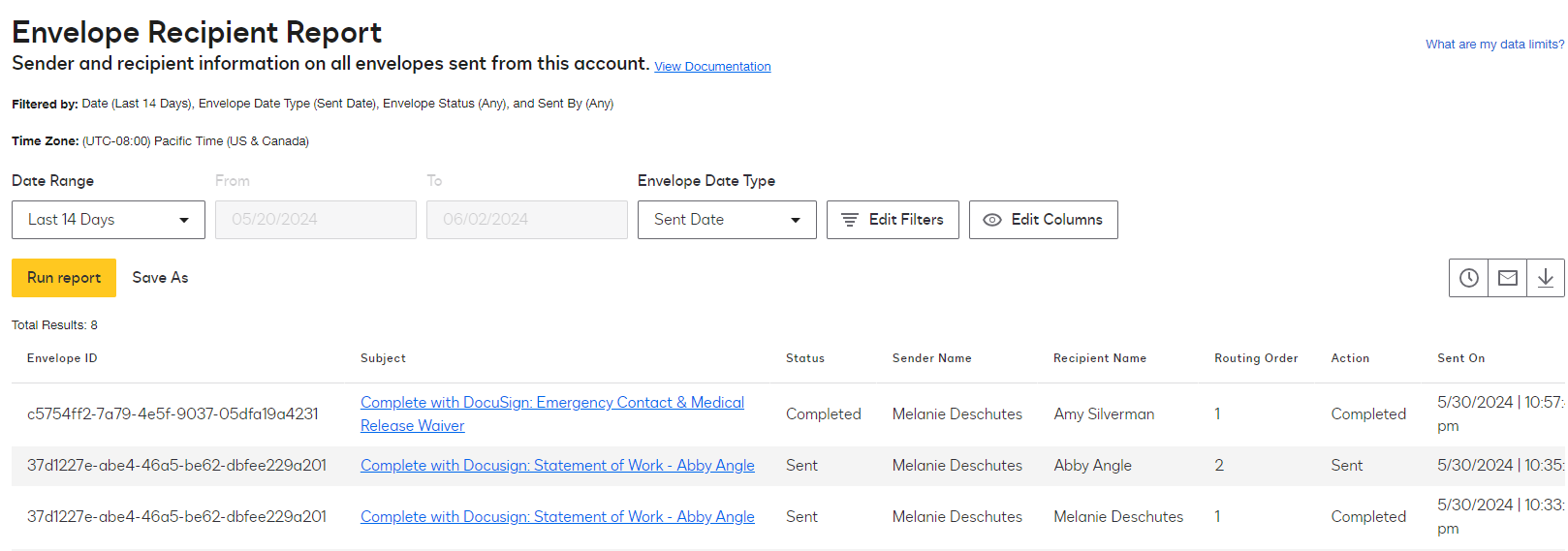This screenshot has width=1568, height=551.
Task: Click the Time Zone Pacific Time text
Action: [x=160, y=141]
